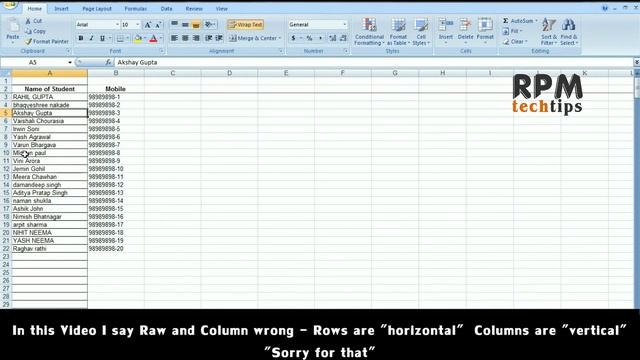
Task: Toggle Bottom Align highlighted icon
Action: [196, 24]
